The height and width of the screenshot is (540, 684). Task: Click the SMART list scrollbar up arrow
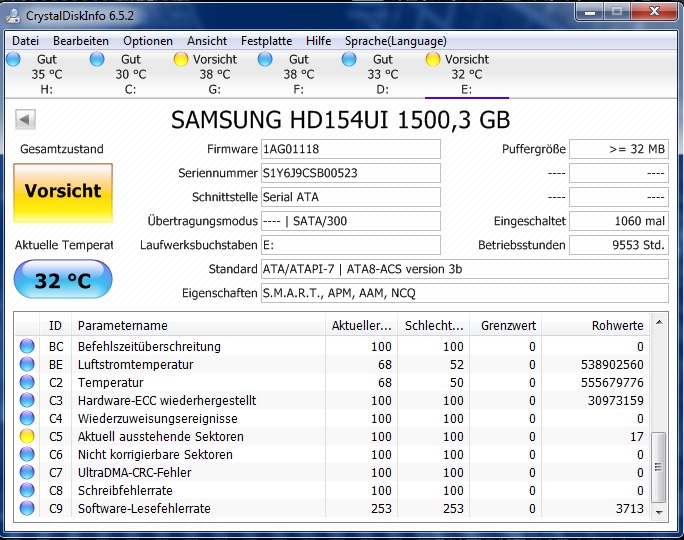coord(659,322)
